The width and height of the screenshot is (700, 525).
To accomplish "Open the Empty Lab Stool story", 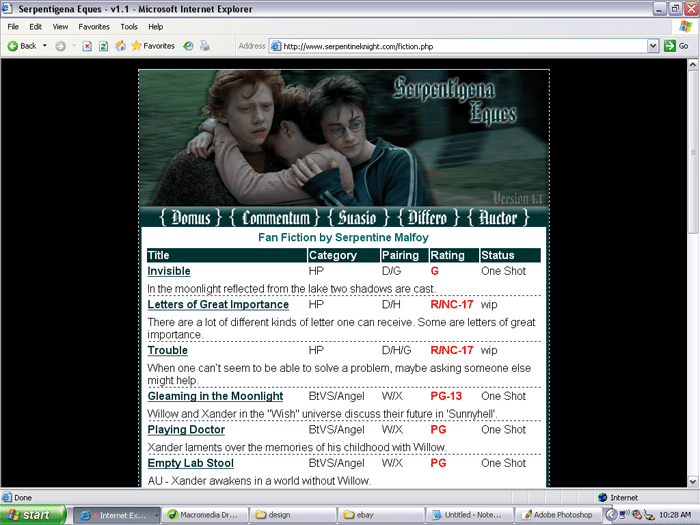I will pyautogui.click(x=191, y=463).
